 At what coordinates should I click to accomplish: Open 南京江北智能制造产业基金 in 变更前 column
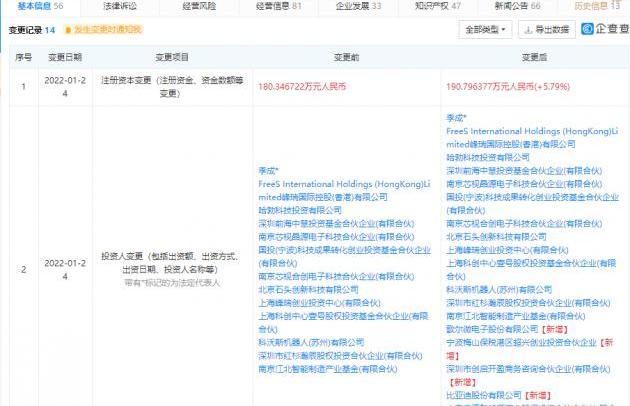[328, 369]
